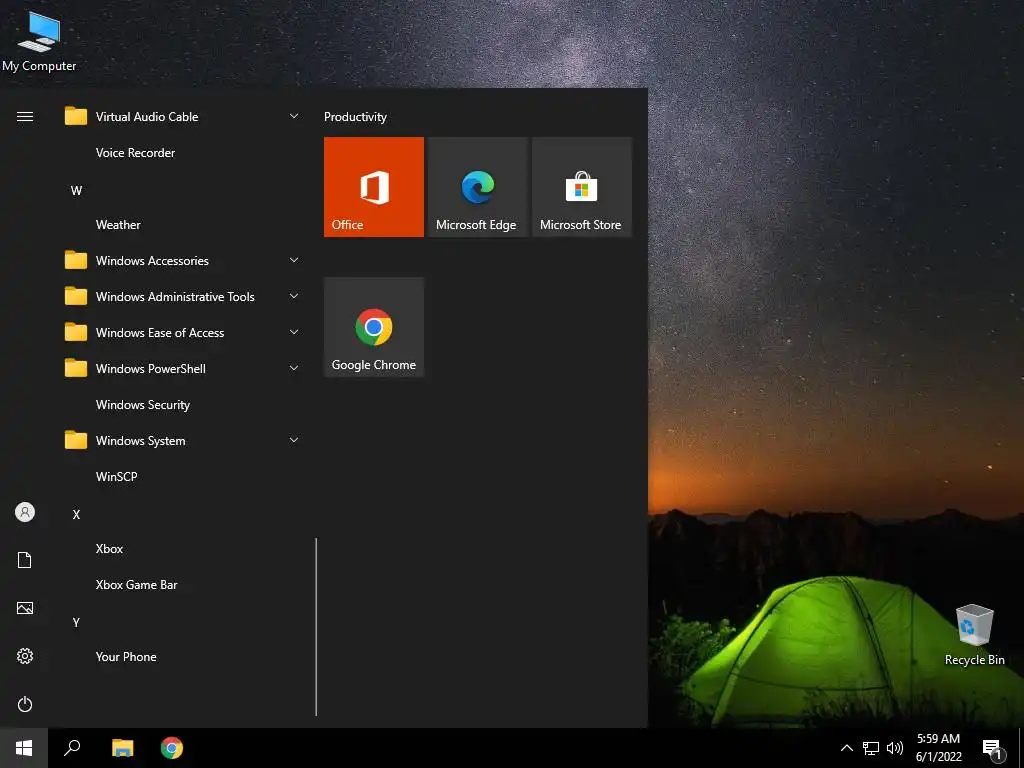
Task: Show hidden icons in system tray
Action: (x=846, y=748)
